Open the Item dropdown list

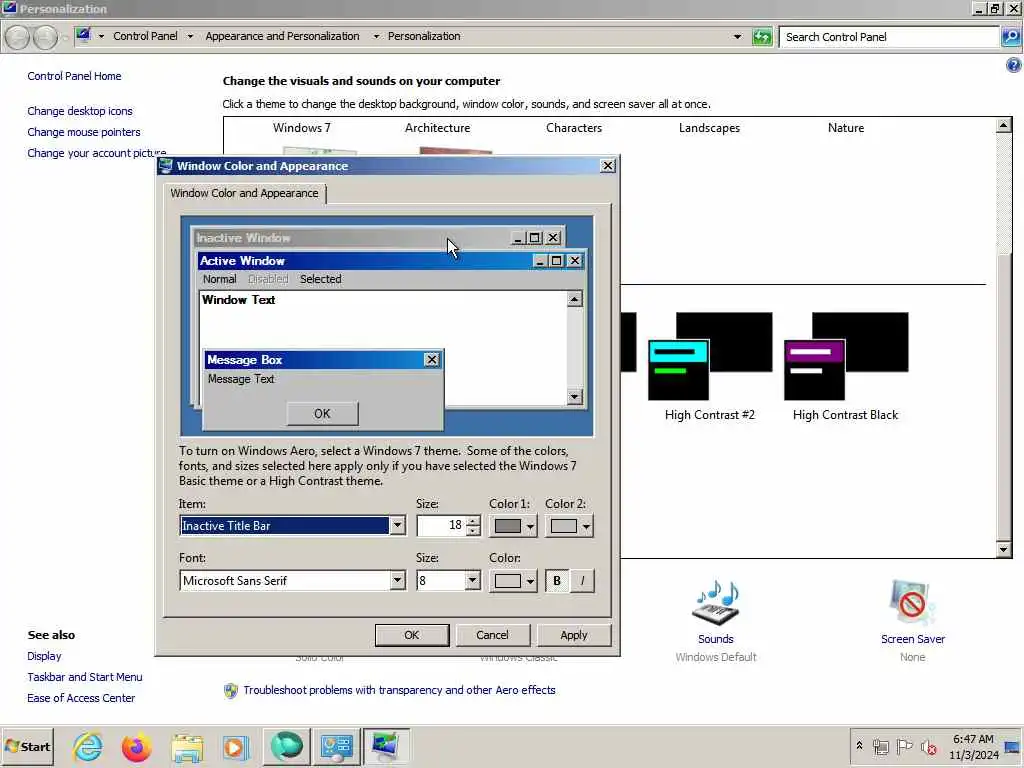tap(397, 526)
